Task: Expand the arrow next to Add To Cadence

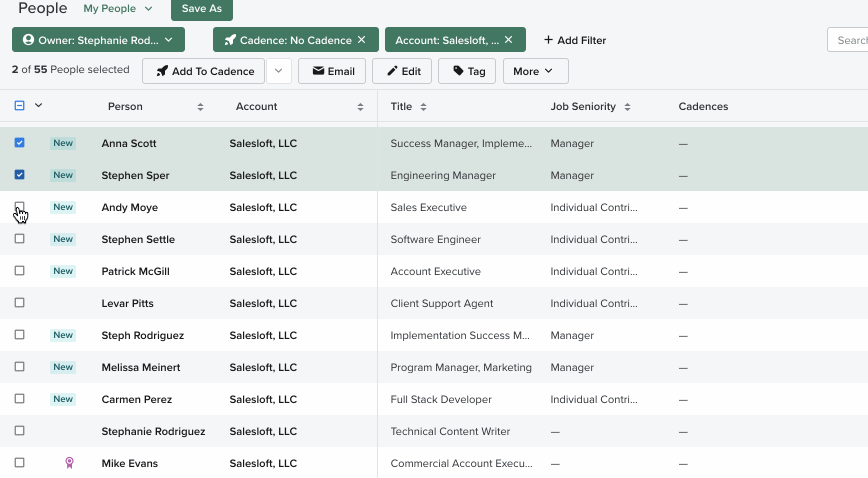Action: point(278,71)
